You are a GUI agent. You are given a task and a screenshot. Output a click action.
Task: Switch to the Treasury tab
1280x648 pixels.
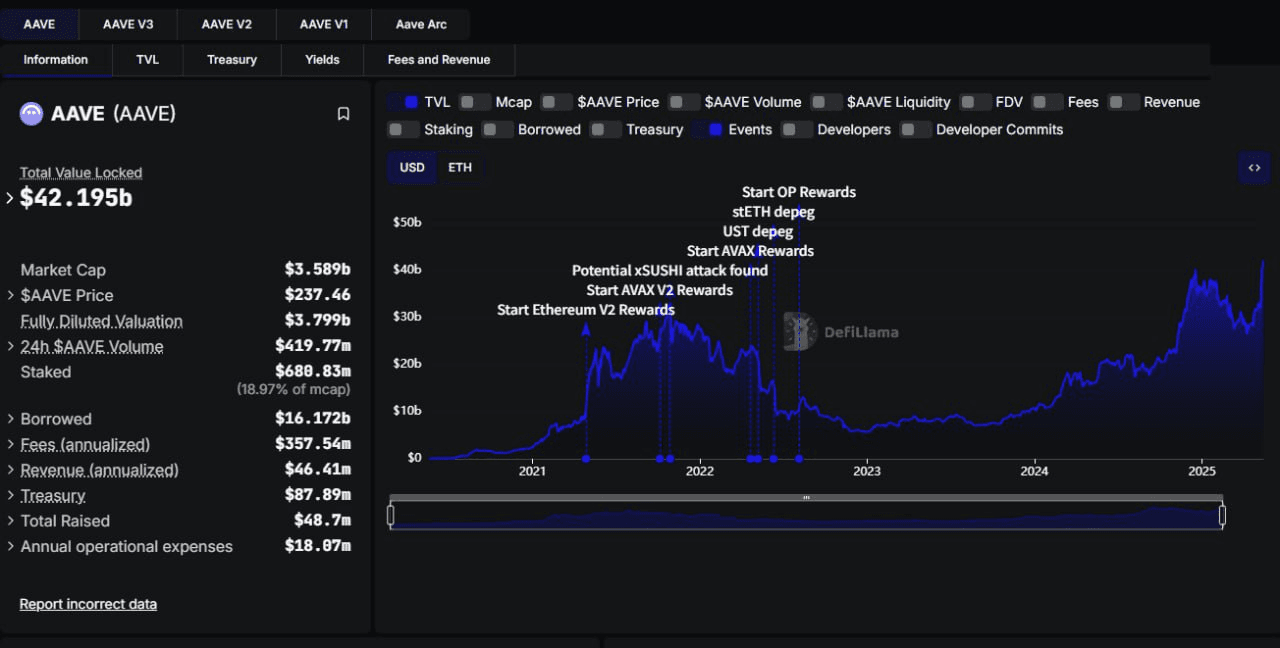(x=232, y=60)
